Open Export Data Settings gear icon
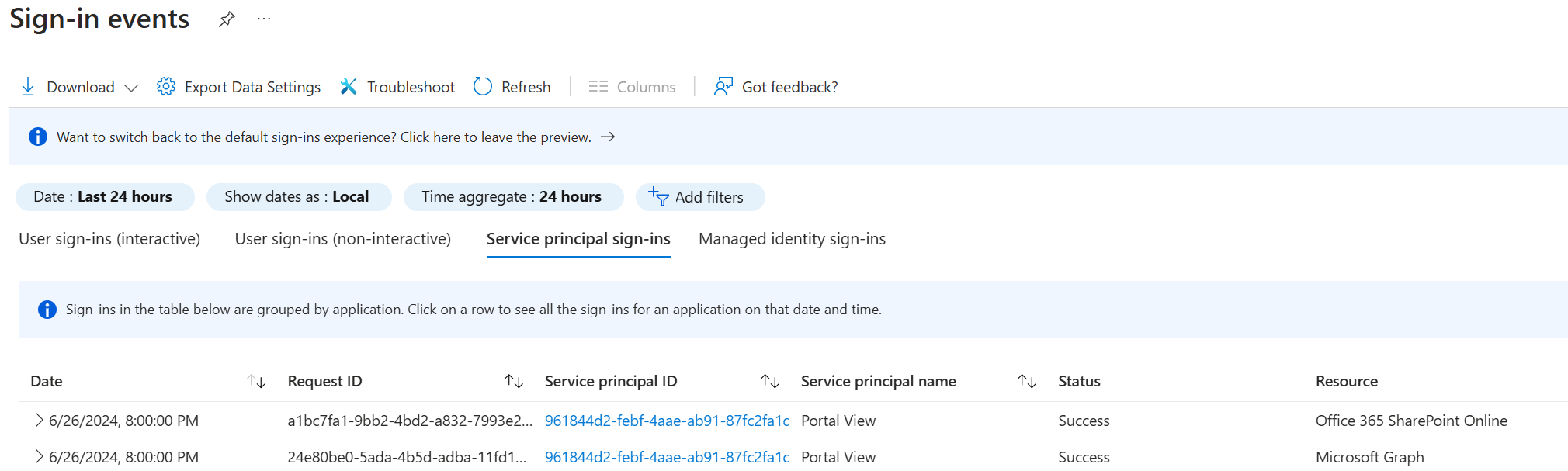Viewport: 1568px width, 471px height. pos(165,87)
